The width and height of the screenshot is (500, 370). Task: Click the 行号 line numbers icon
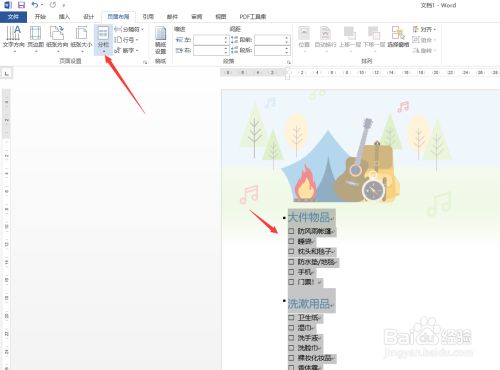click(x=118, y=40)
